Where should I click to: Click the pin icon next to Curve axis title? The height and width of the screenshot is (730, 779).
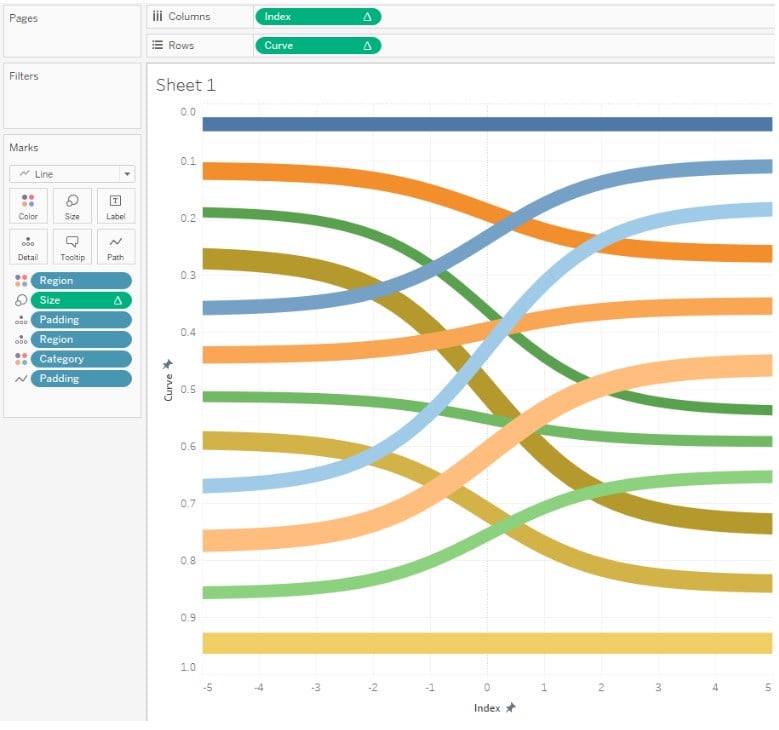click(168, 364)
